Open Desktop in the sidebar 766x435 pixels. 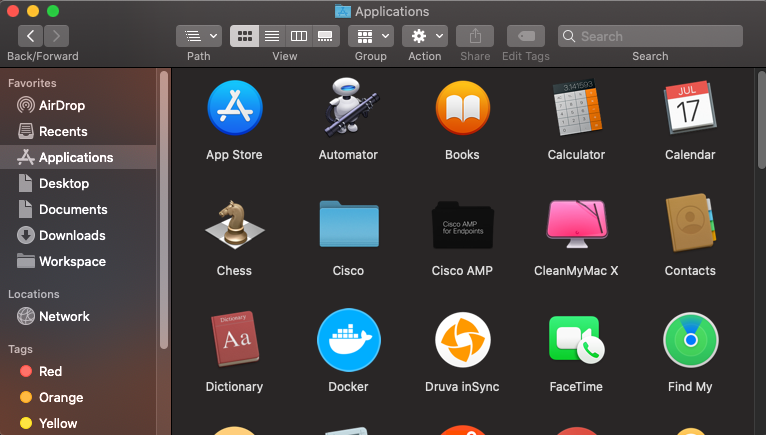pos(78,183)
